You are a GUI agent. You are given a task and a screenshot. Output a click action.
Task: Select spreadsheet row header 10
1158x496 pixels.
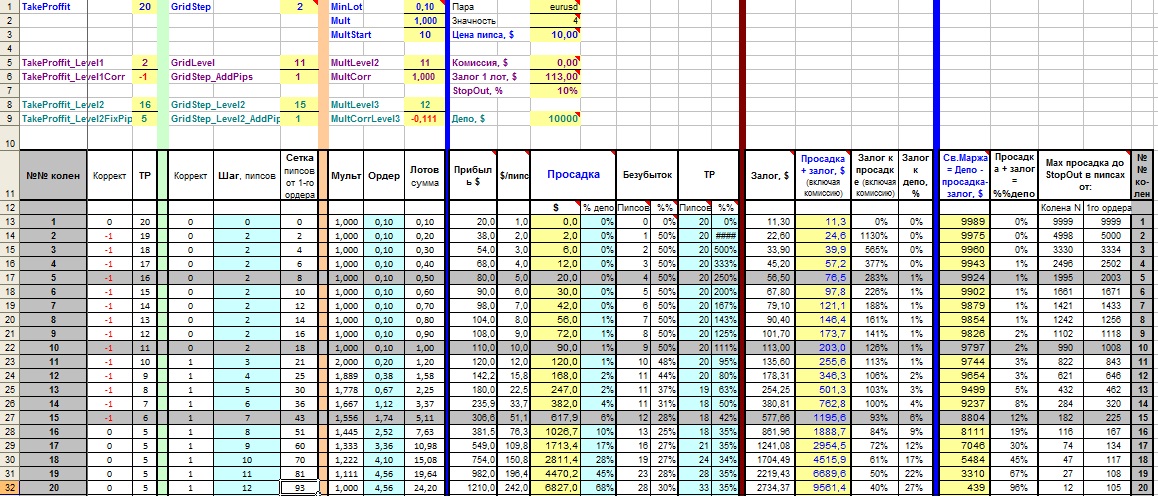pyautogui.click(x=9, y=140)
